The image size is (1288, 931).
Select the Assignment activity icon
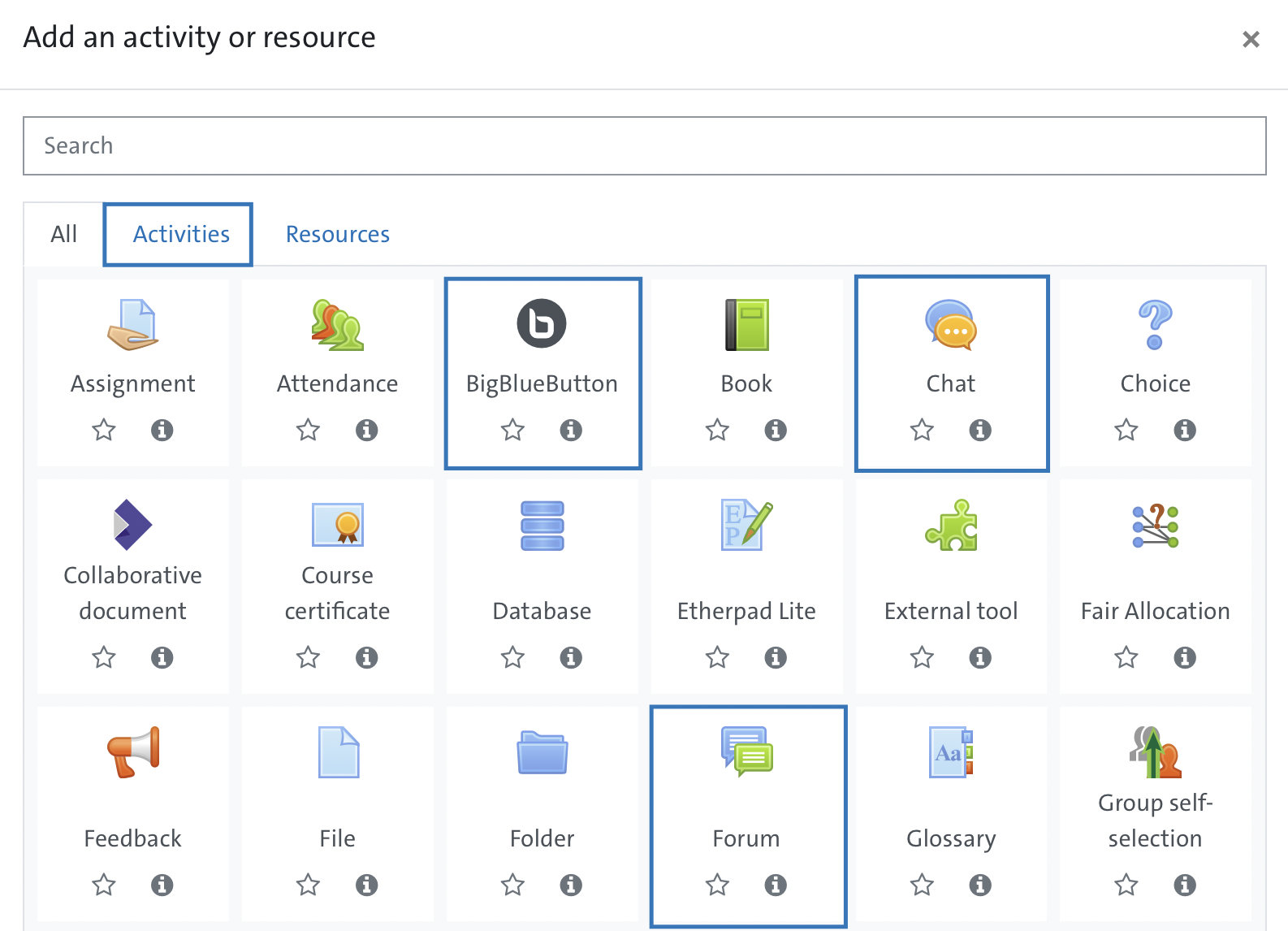(x=133, y=324)
